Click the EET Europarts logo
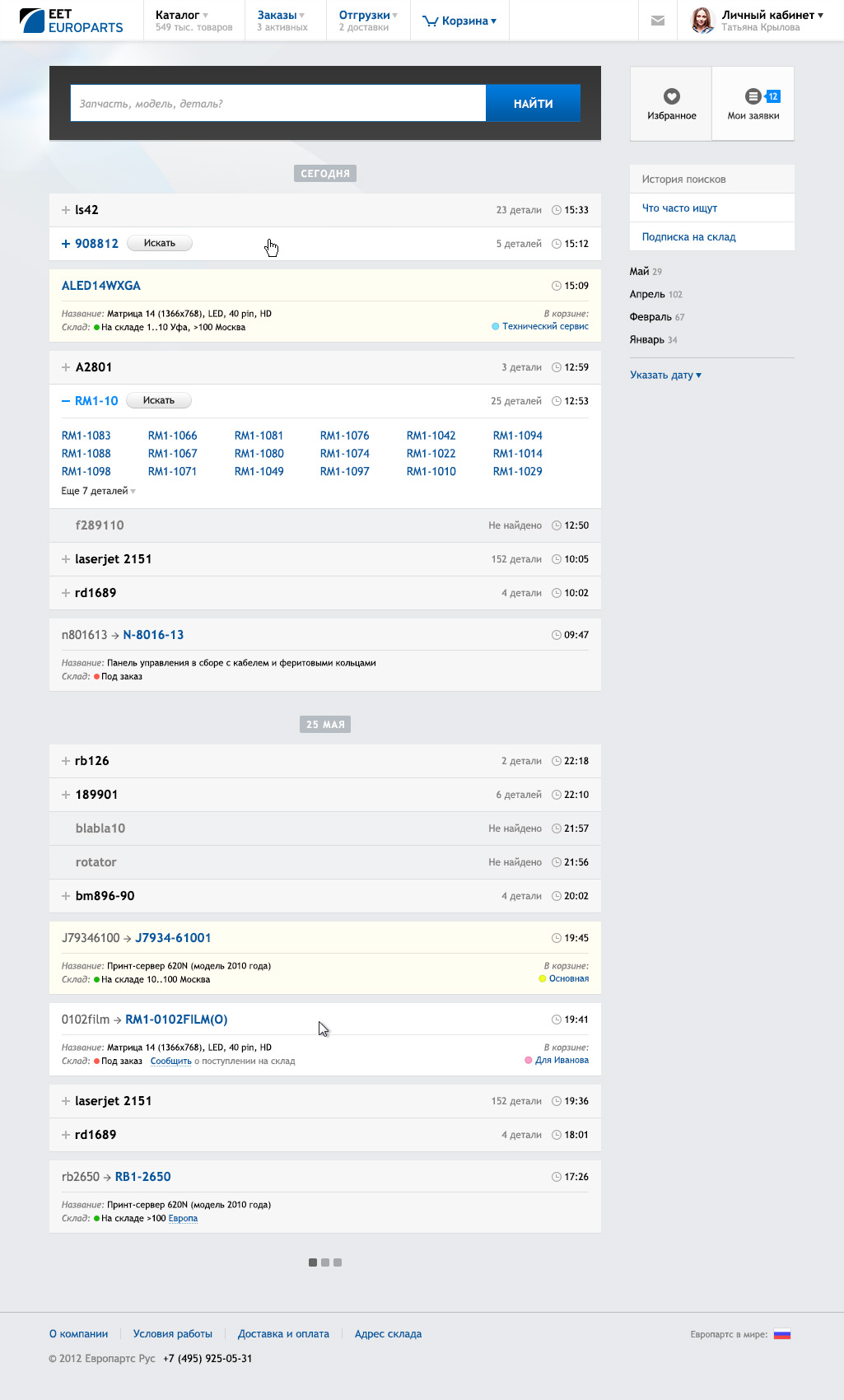 click(71, 21)
